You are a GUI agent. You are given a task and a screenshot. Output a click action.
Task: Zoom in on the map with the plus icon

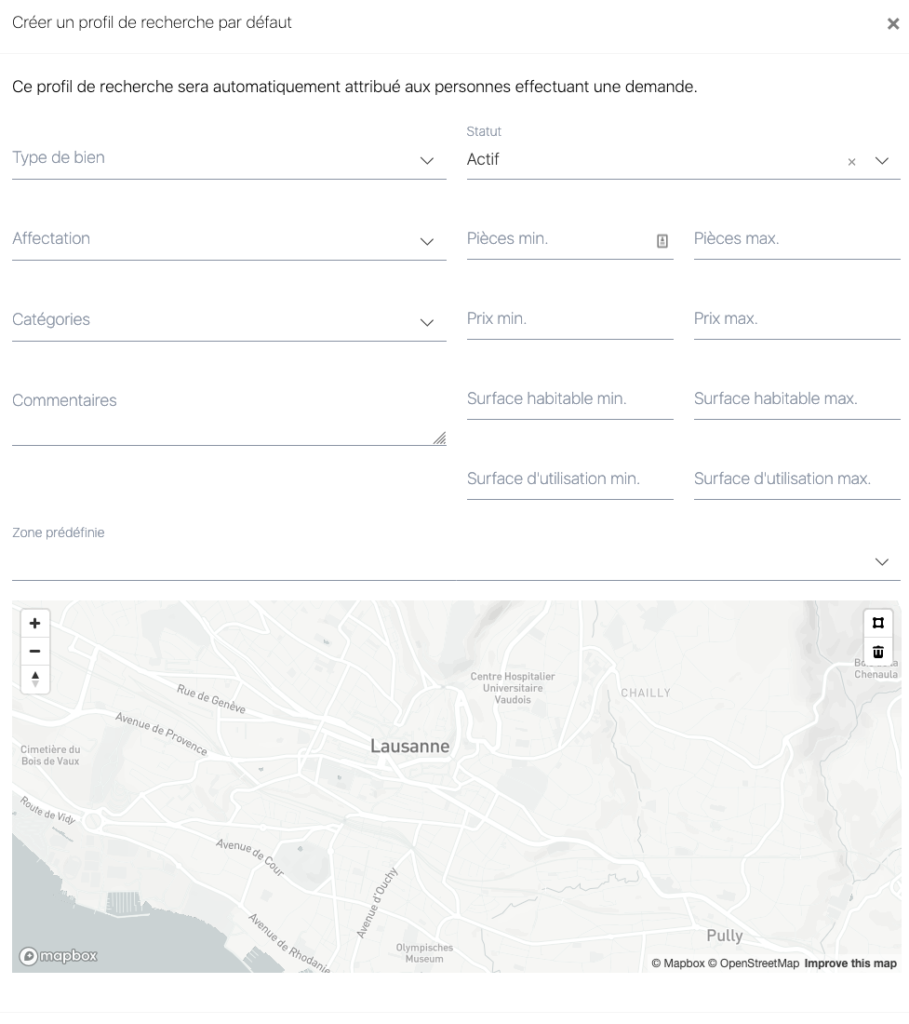click(34, 623)
